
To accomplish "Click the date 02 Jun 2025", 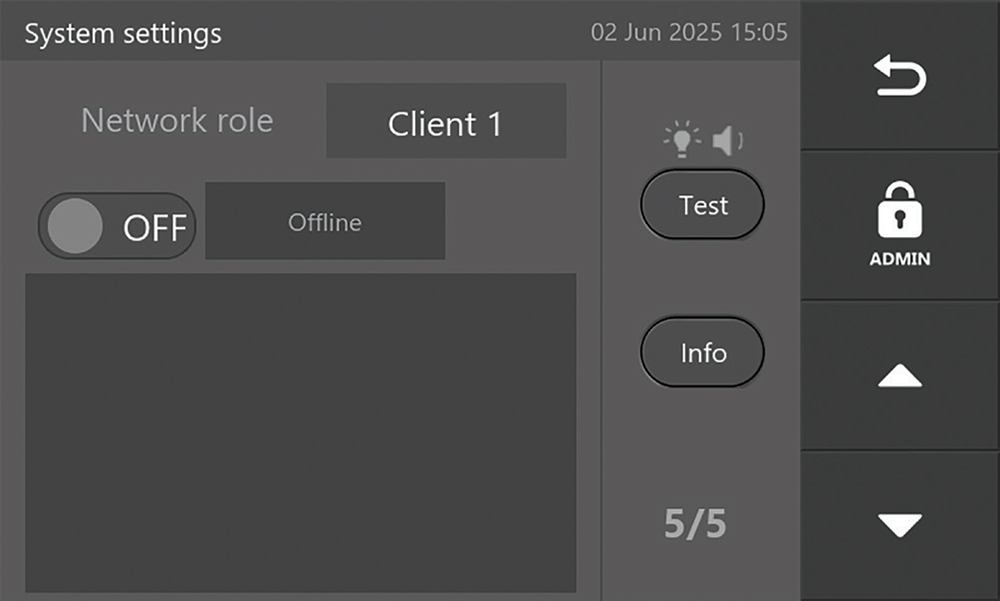I will 656,33.
